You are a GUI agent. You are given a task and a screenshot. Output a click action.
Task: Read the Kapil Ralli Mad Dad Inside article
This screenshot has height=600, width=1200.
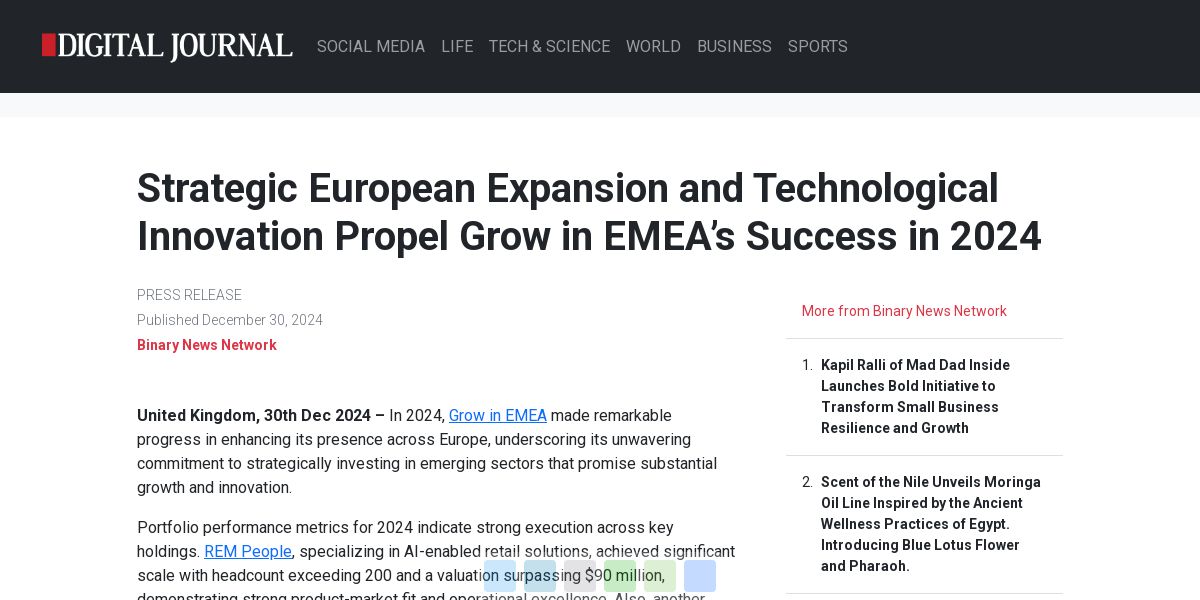click(x=915, y=396)
